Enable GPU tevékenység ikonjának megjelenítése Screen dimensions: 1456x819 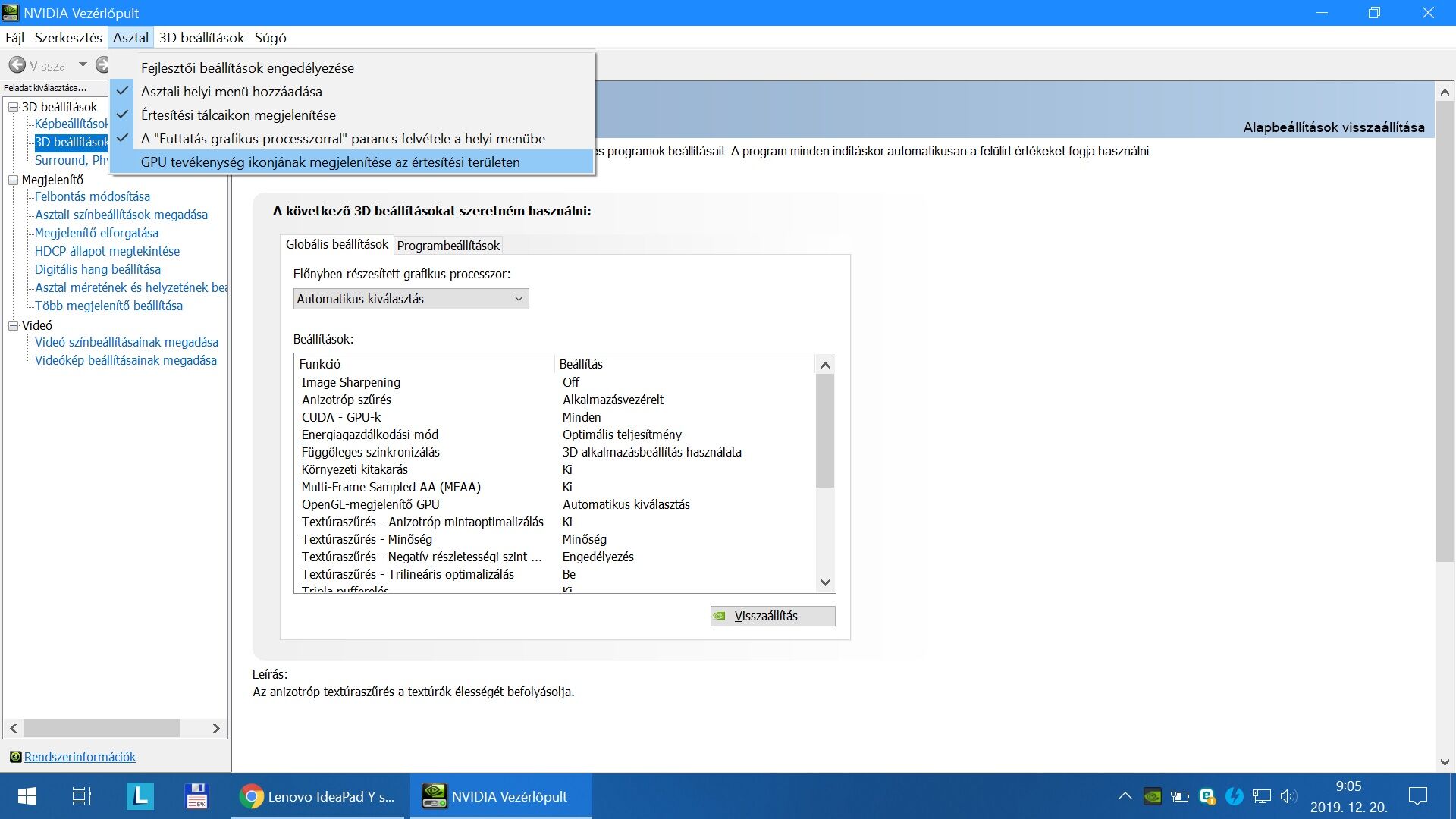(x=352, y=162)
